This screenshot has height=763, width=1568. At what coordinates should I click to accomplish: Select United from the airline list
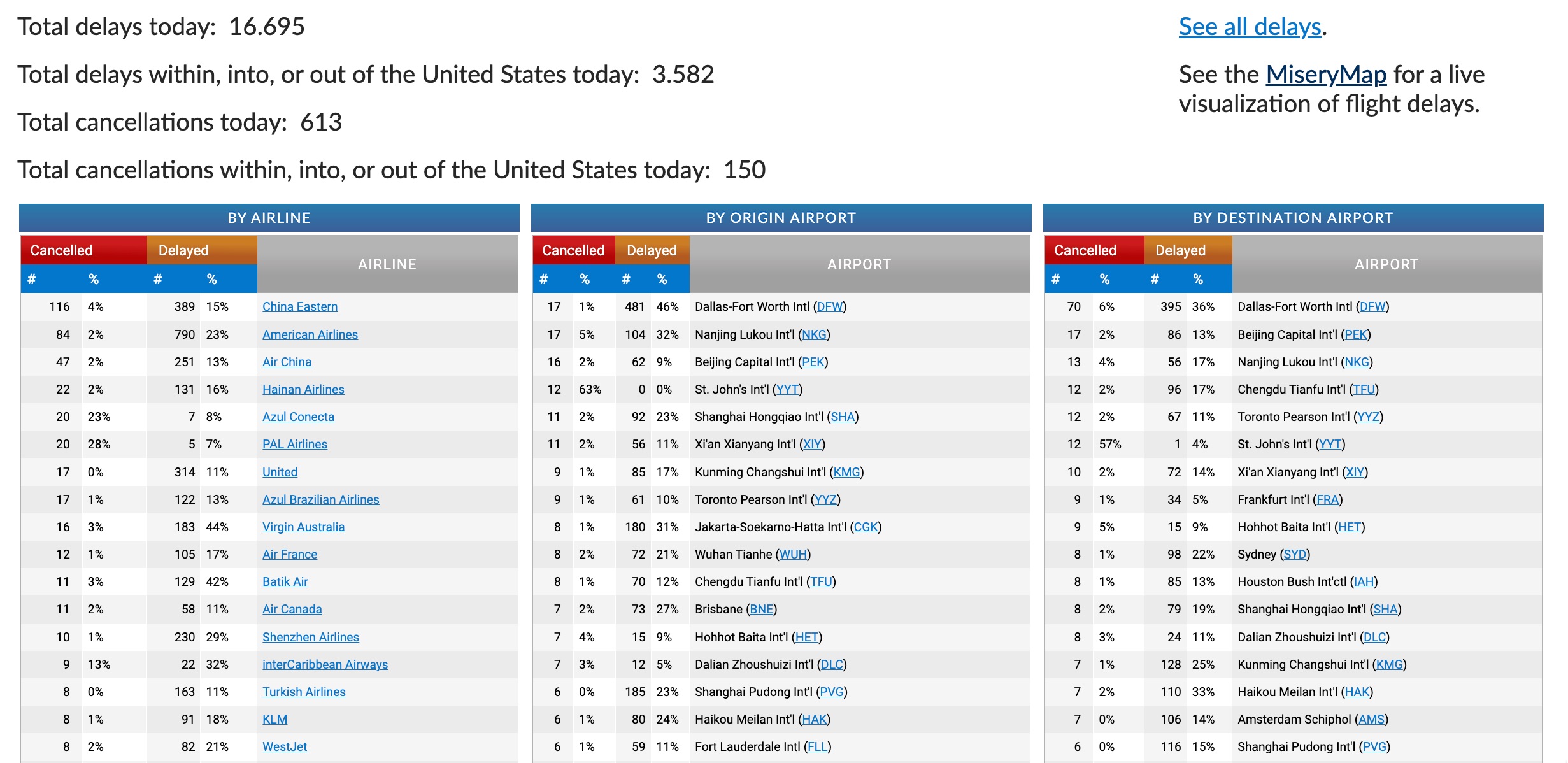[280, 472]
